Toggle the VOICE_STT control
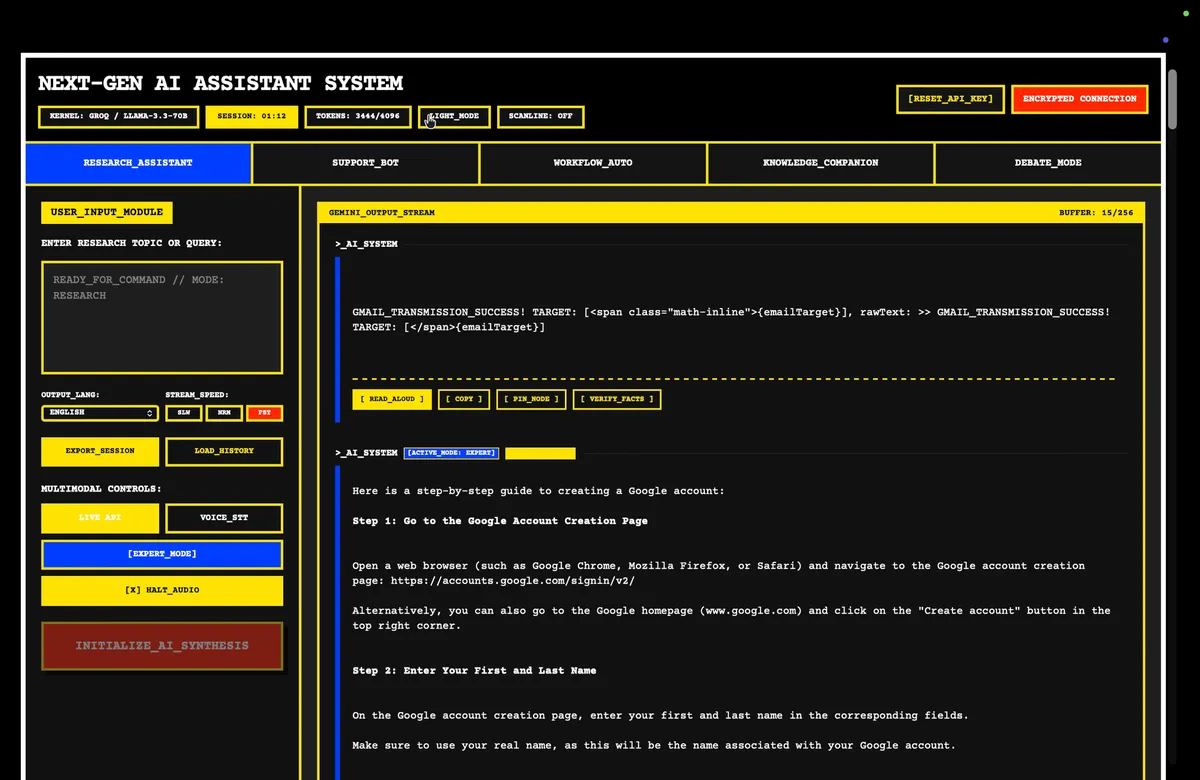 [x=224, y=518]
